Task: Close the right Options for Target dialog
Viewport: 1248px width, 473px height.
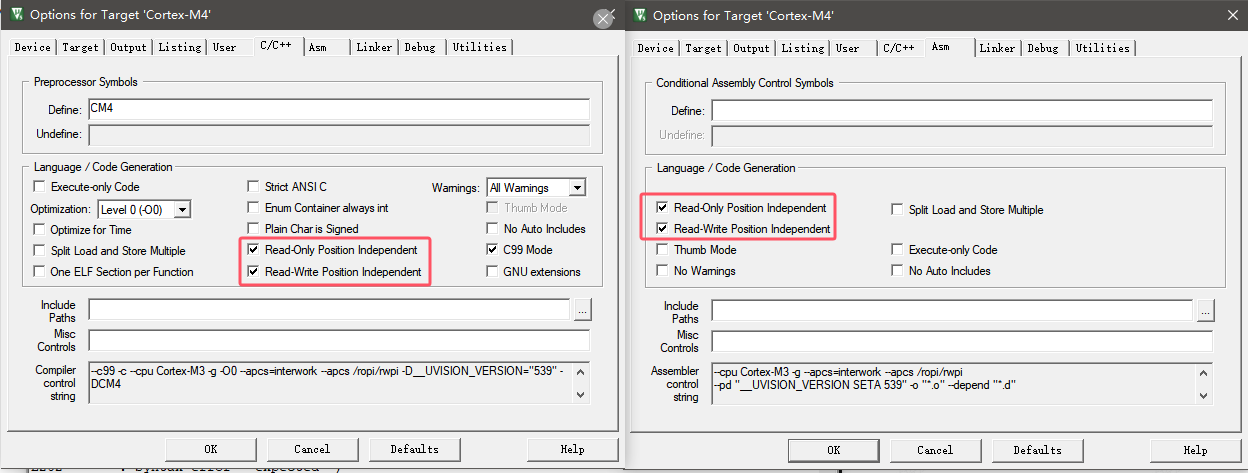Action: tap(1231, 15)
